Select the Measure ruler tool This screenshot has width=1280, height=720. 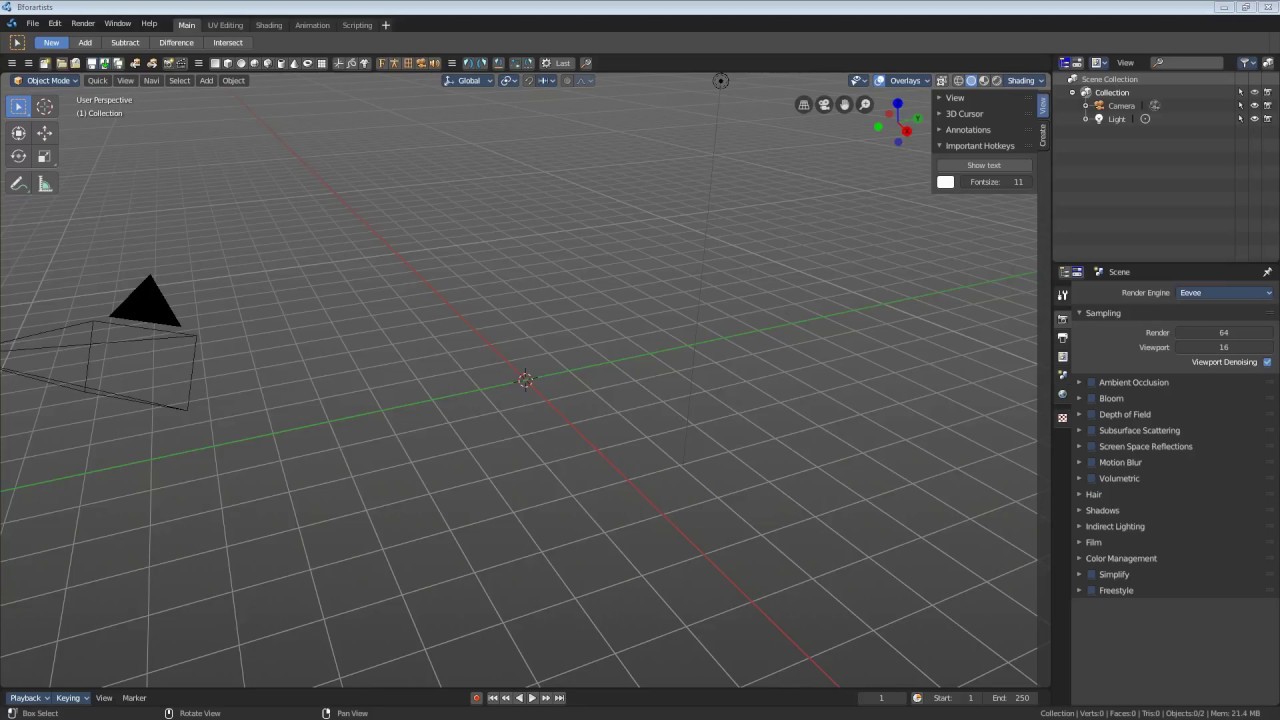click(45, 184)
